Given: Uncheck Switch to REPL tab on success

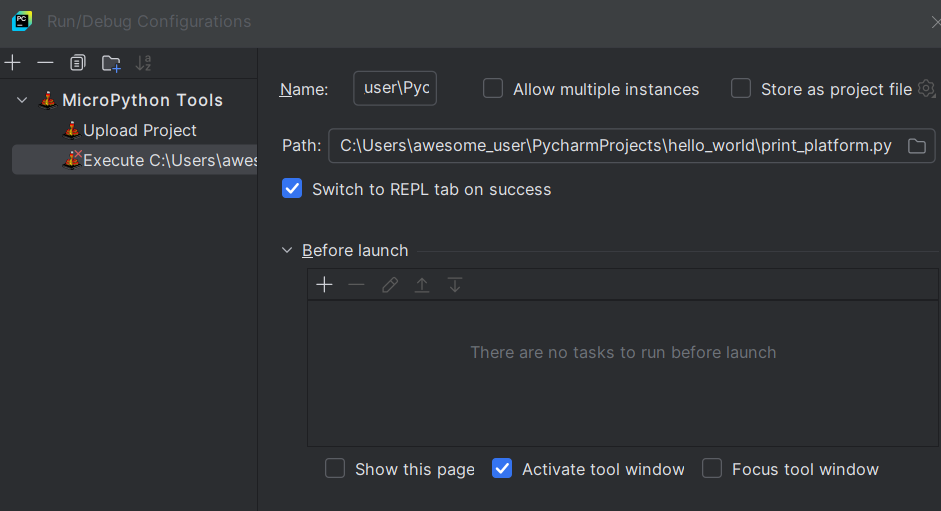Looking at the screenshot, I should pyautogui.click(x=292, y=189).
